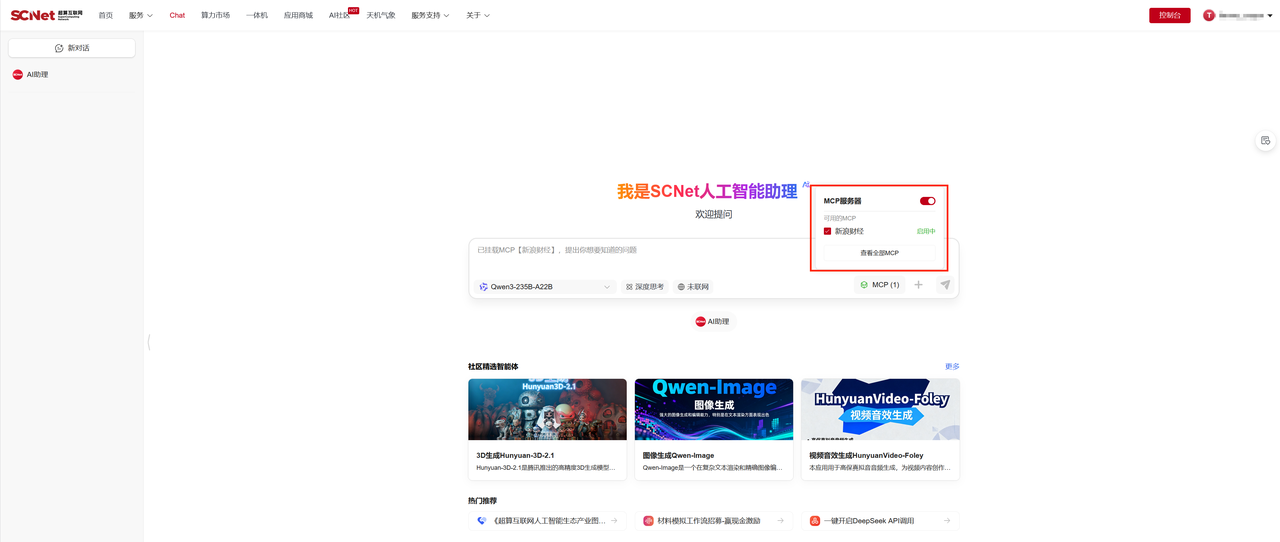Expand the 服务 menu in the navbar
Image resolution: width=1280 pixels, height=542 pixels.
pyautogui.click(x=140, y=16)
